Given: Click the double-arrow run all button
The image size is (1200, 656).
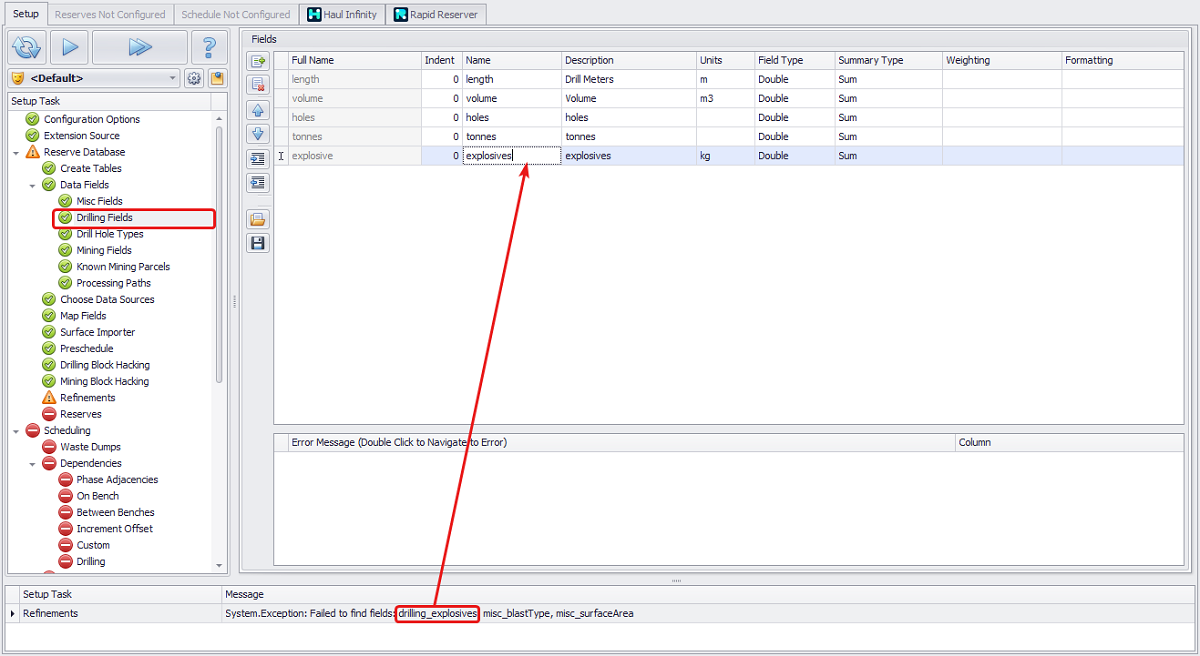Looking at the screenshot, I should [140, 47].
